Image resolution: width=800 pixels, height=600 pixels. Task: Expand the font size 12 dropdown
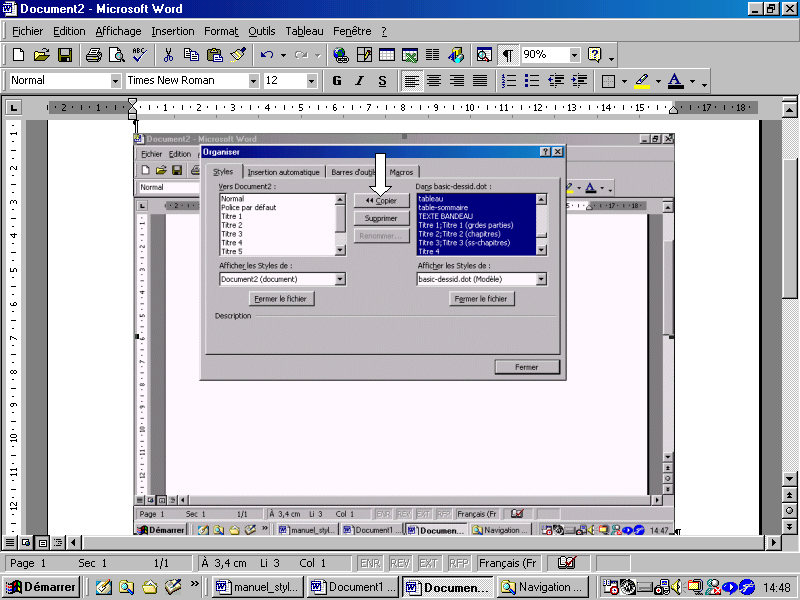click(x=311, y=81)
